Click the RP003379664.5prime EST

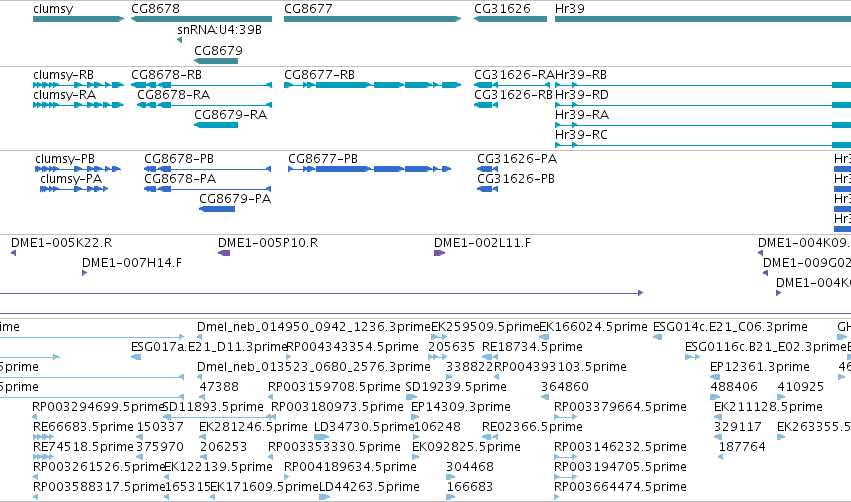pyautogui.click(x=566, y=417)
